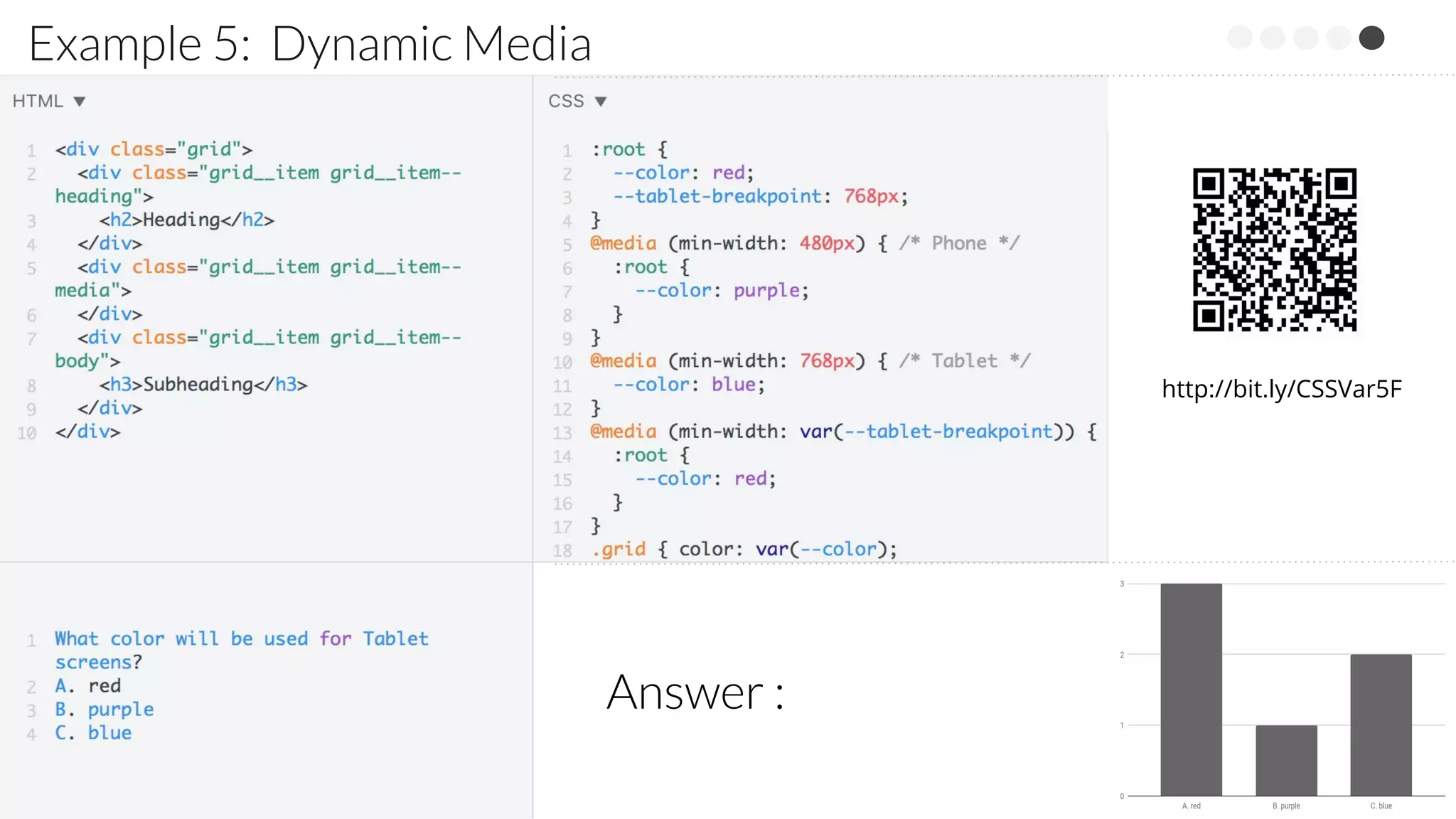1456x819 pixels.
Task: Click '--color: blue;' CSS line
Action: (x=690, y=385)
